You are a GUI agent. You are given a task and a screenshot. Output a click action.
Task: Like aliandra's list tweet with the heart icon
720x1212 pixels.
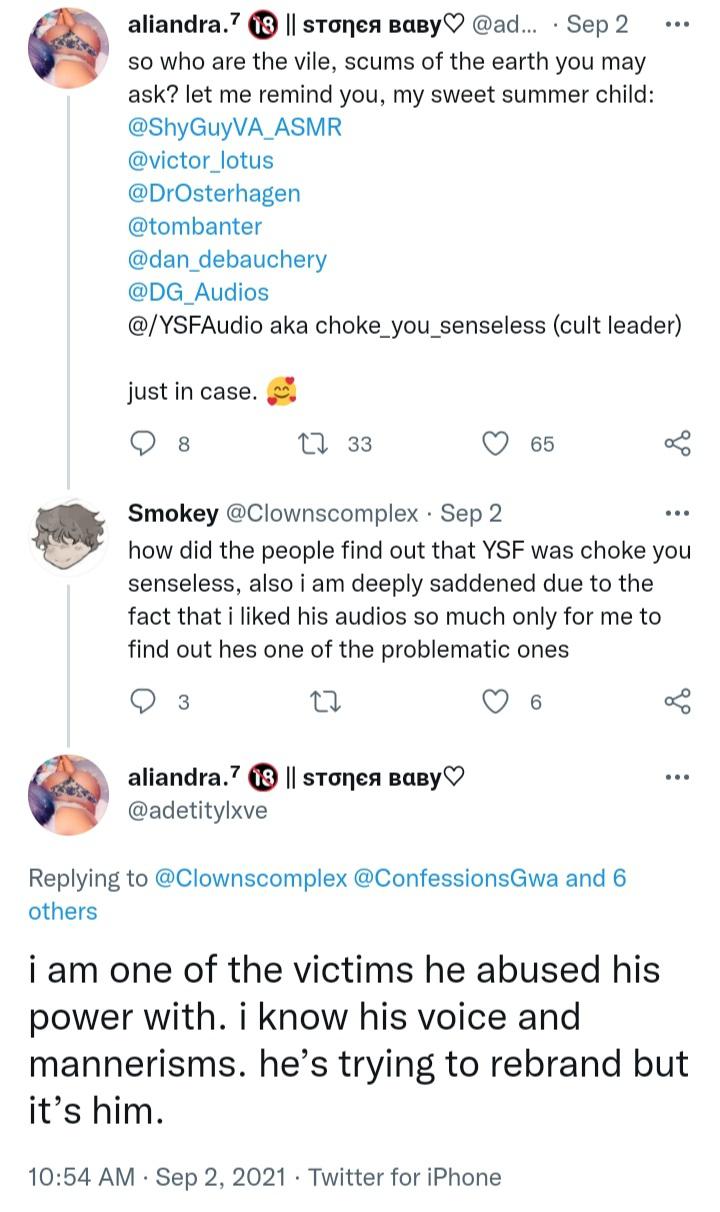[x=497, y=443]
